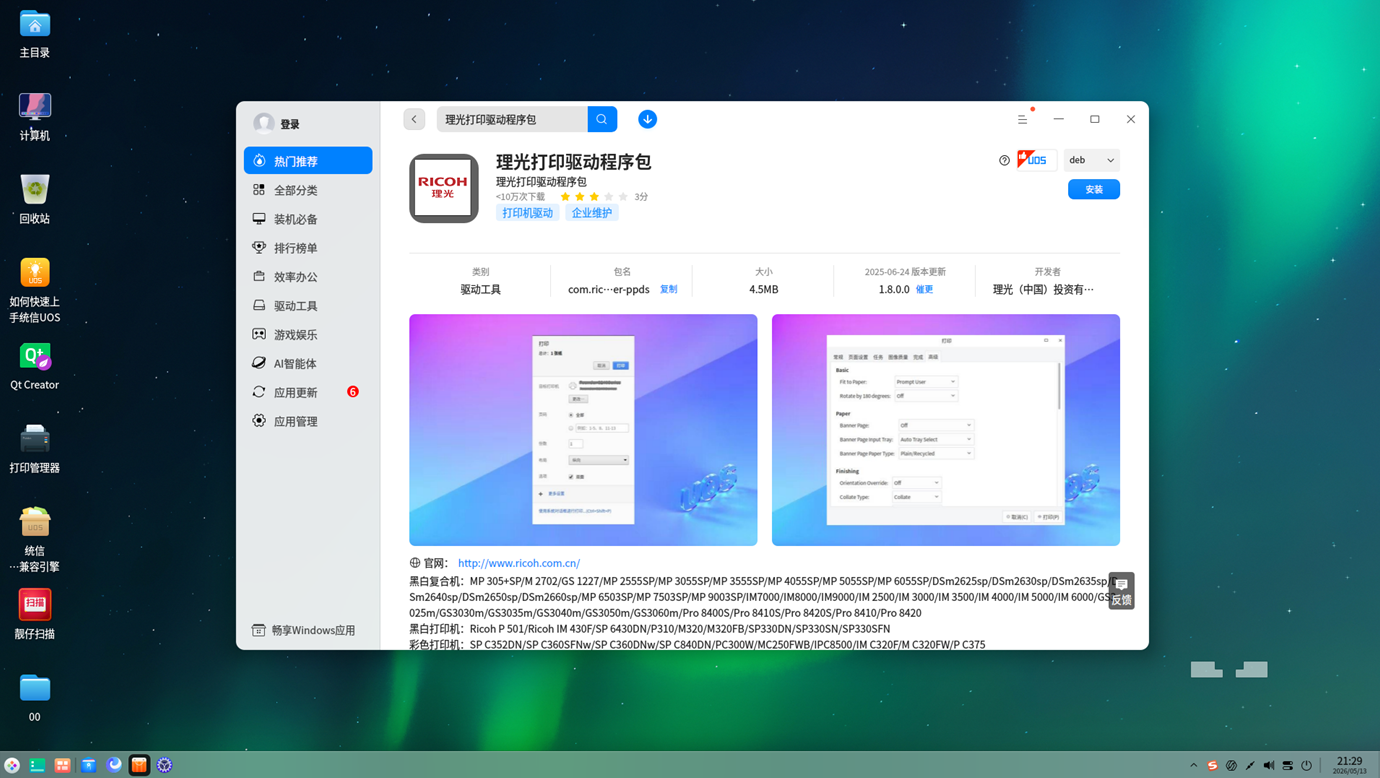
Task: Open the 00 folder on desktop
Action: [x=35, y=697]
